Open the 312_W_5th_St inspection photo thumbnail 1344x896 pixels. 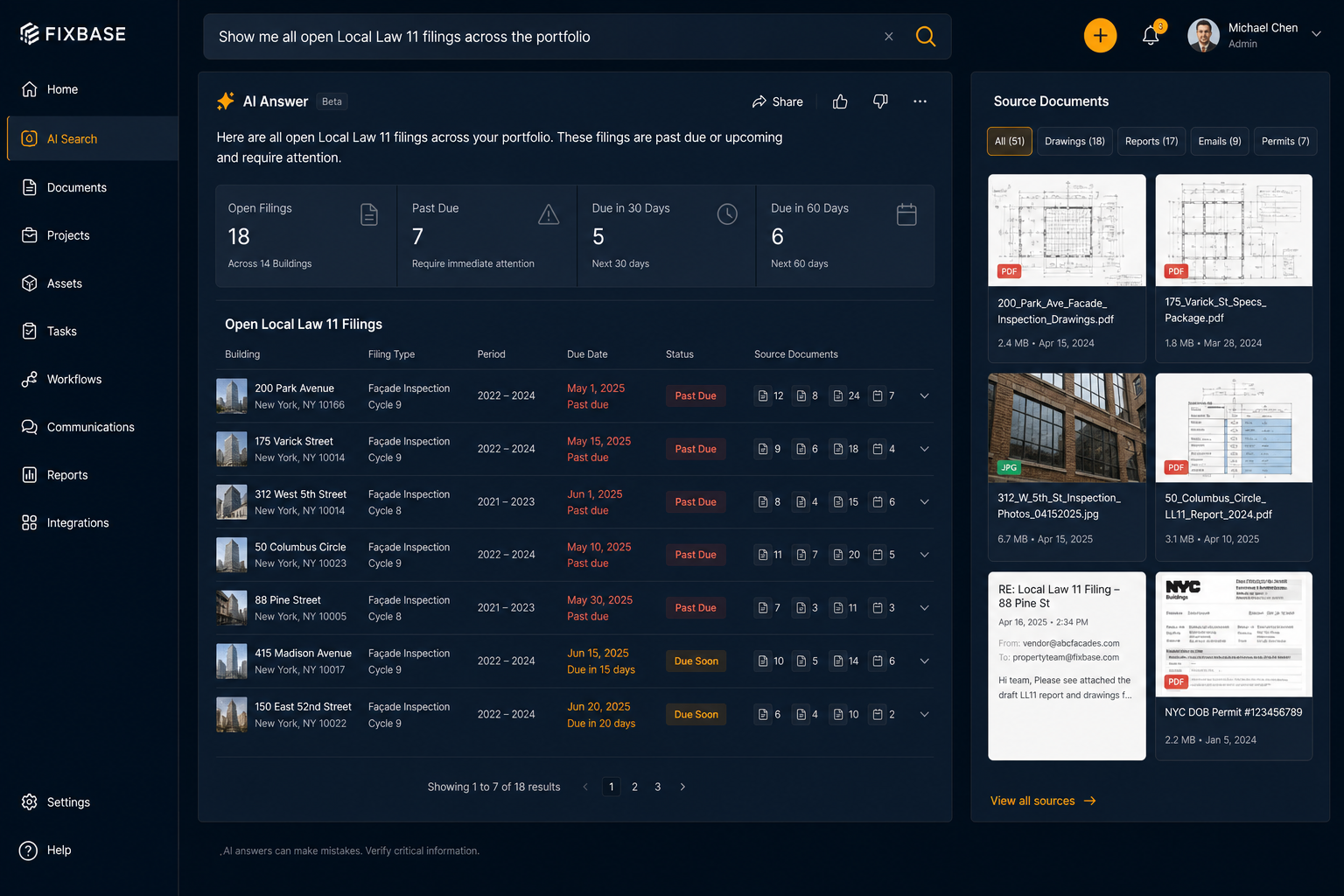pyautogui.click(x=1067, y=428)
